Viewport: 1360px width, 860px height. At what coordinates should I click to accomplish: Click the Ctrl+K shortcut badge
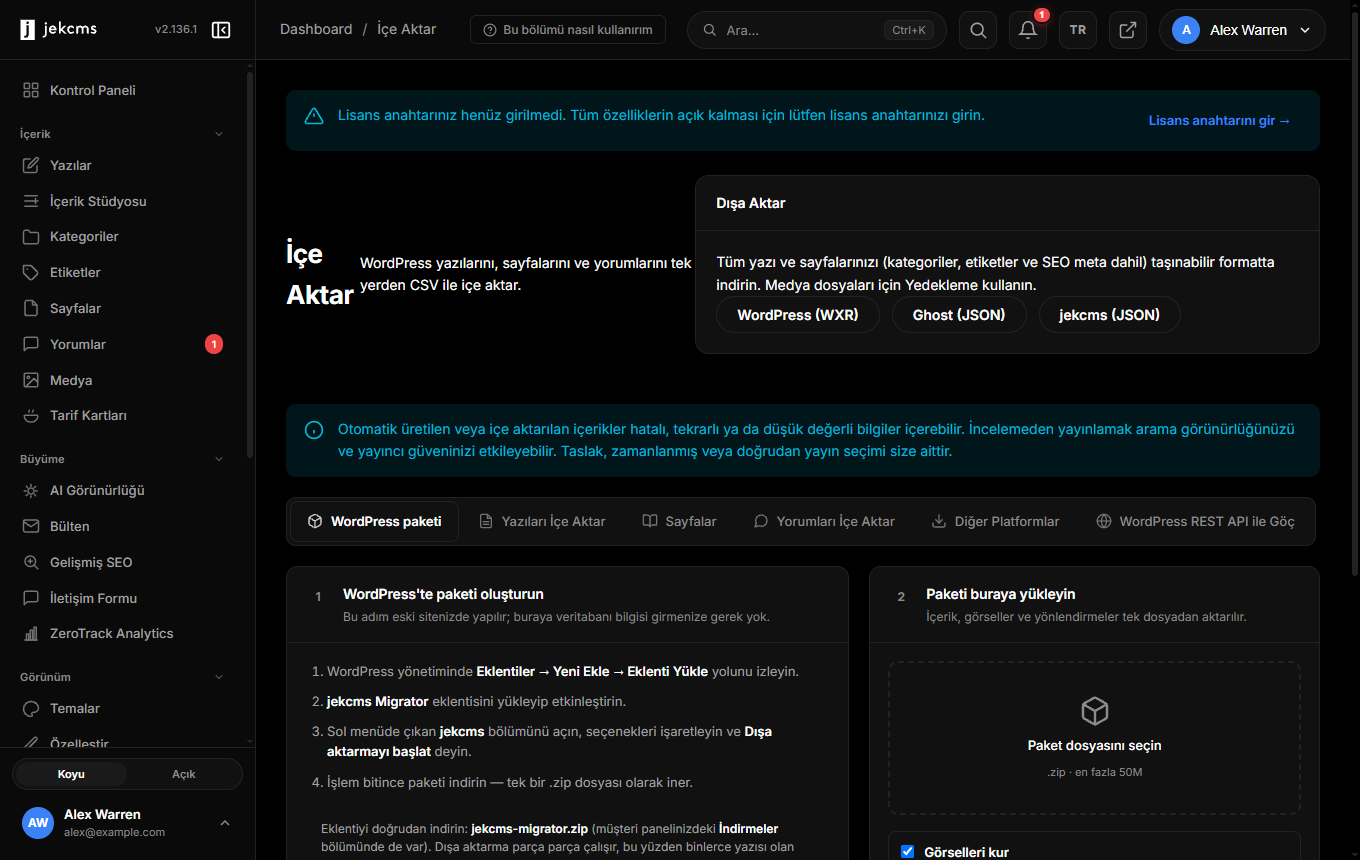tap(909, 30)
